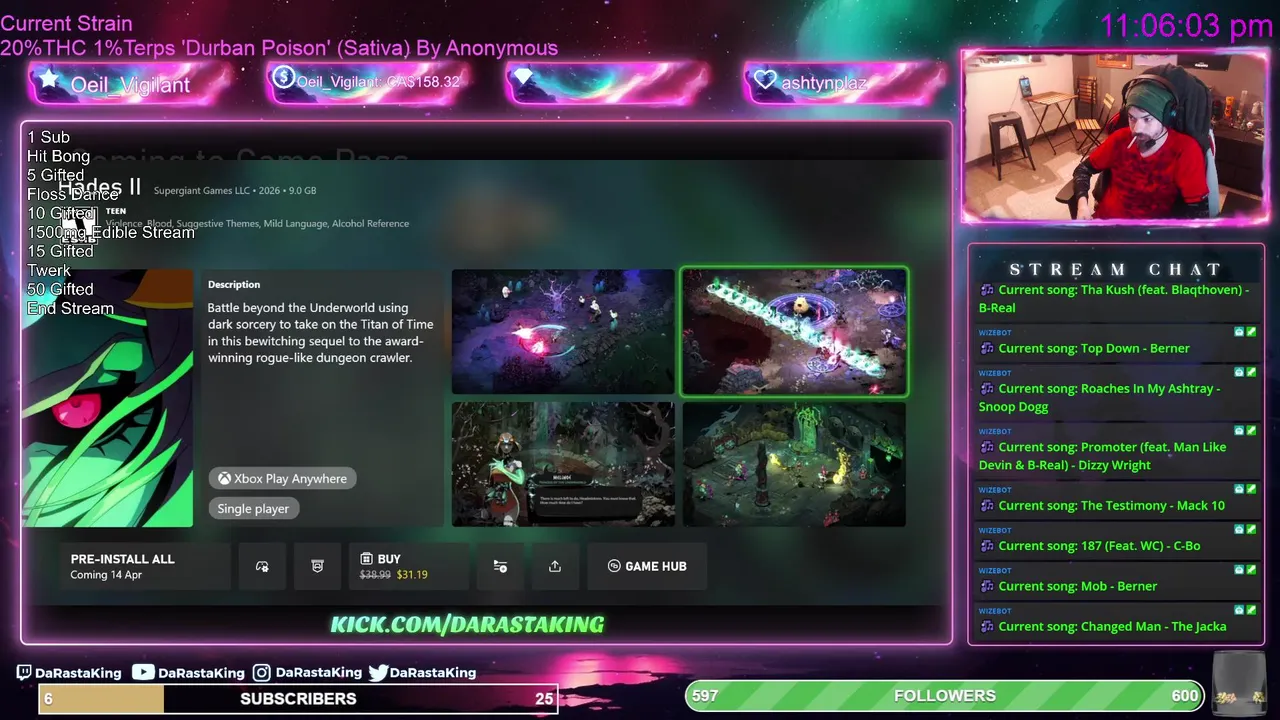This screenshot has height=720, width=1280.
Task: Open the Game Hub button
Action: pyautogui.click(x=647, y=567)
